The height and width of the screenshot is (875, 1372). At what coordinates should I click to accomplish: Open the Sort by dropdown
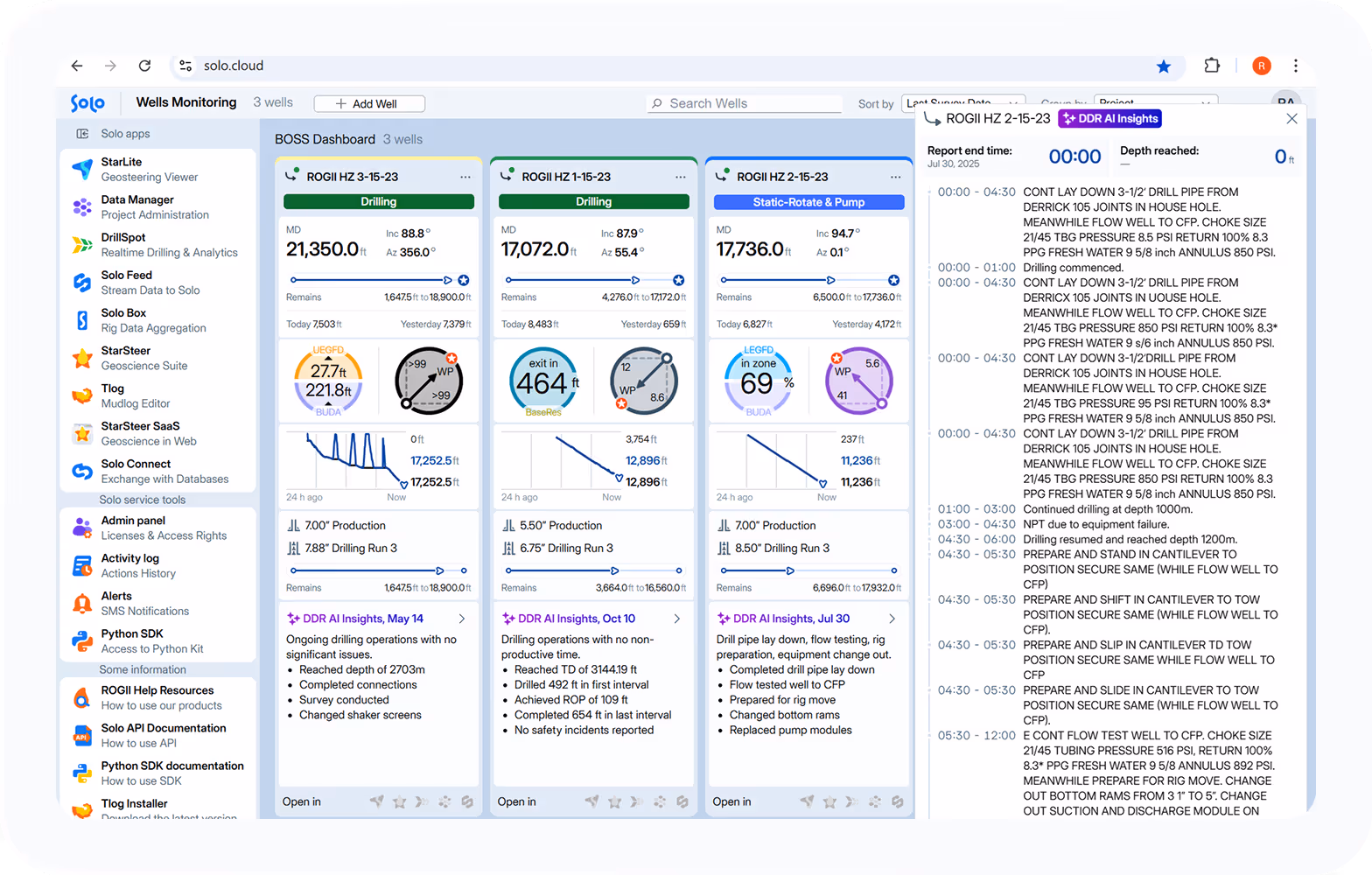pos(962,103)
